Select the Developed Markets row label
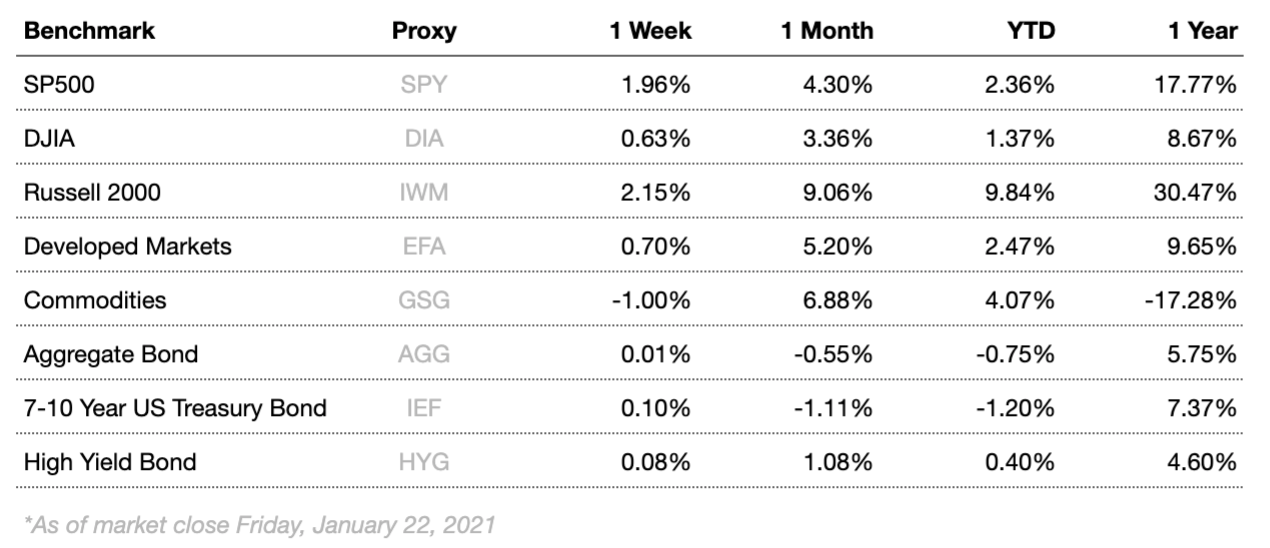 pos(127,246)
